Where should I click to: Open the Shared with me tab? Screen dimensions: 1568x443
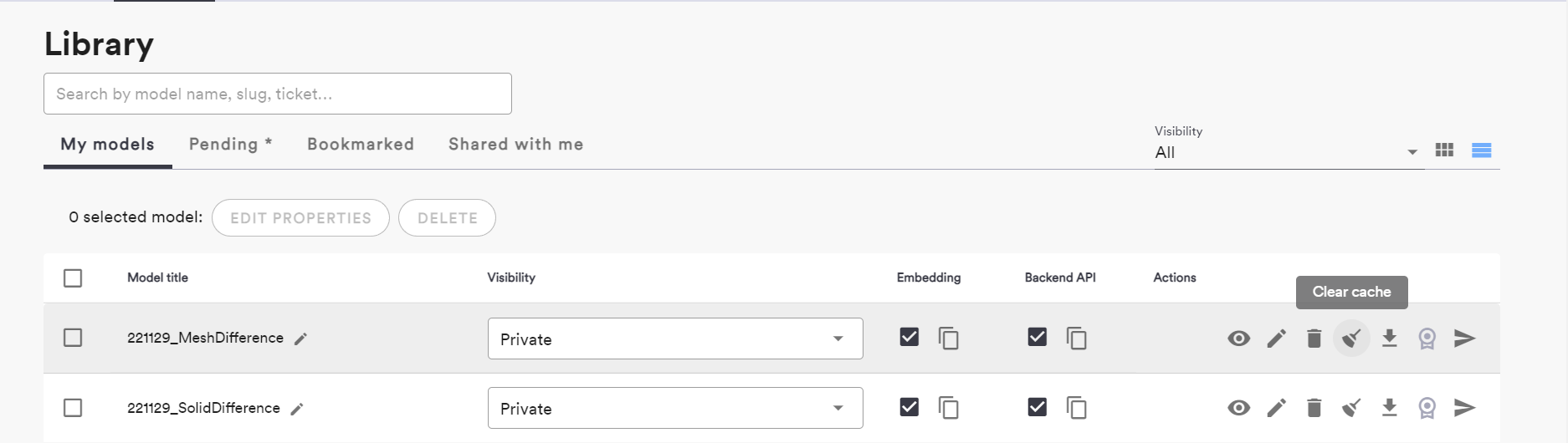click(x=515, y=144)
